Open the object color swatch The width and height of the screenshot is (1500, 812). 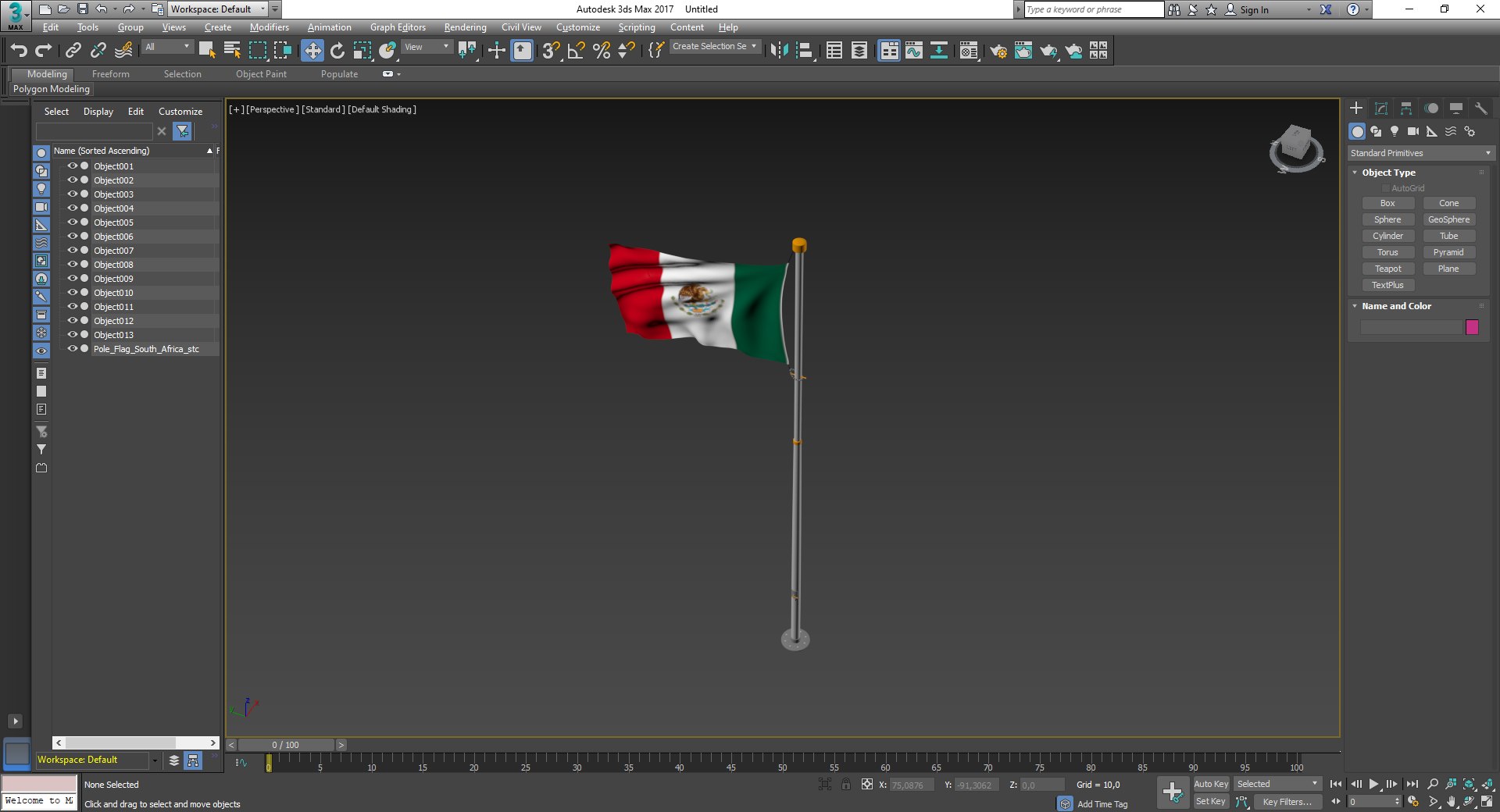pos(1472,327)
